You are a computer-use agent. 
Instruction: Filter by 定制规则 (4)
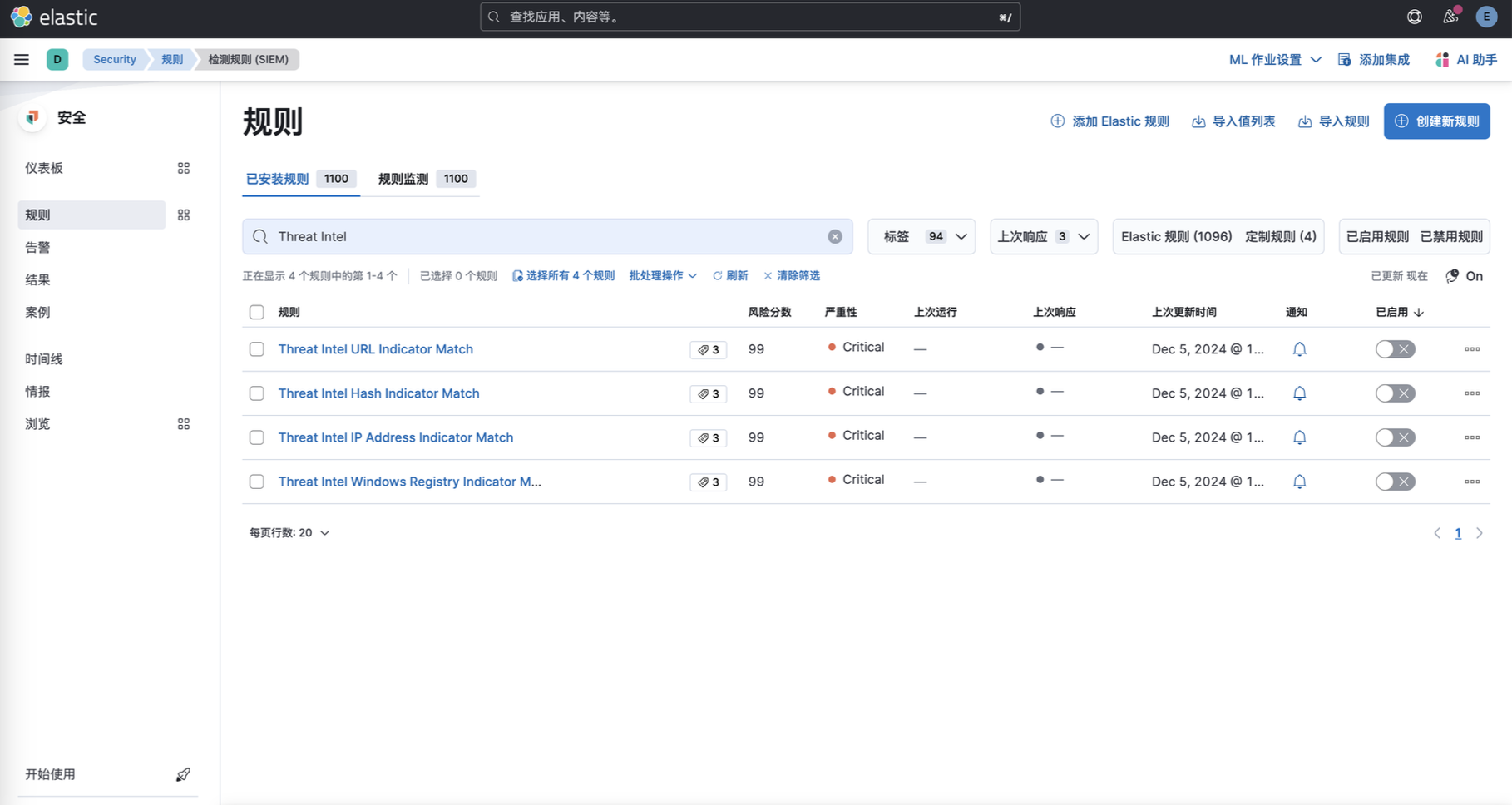point(1281,237)
